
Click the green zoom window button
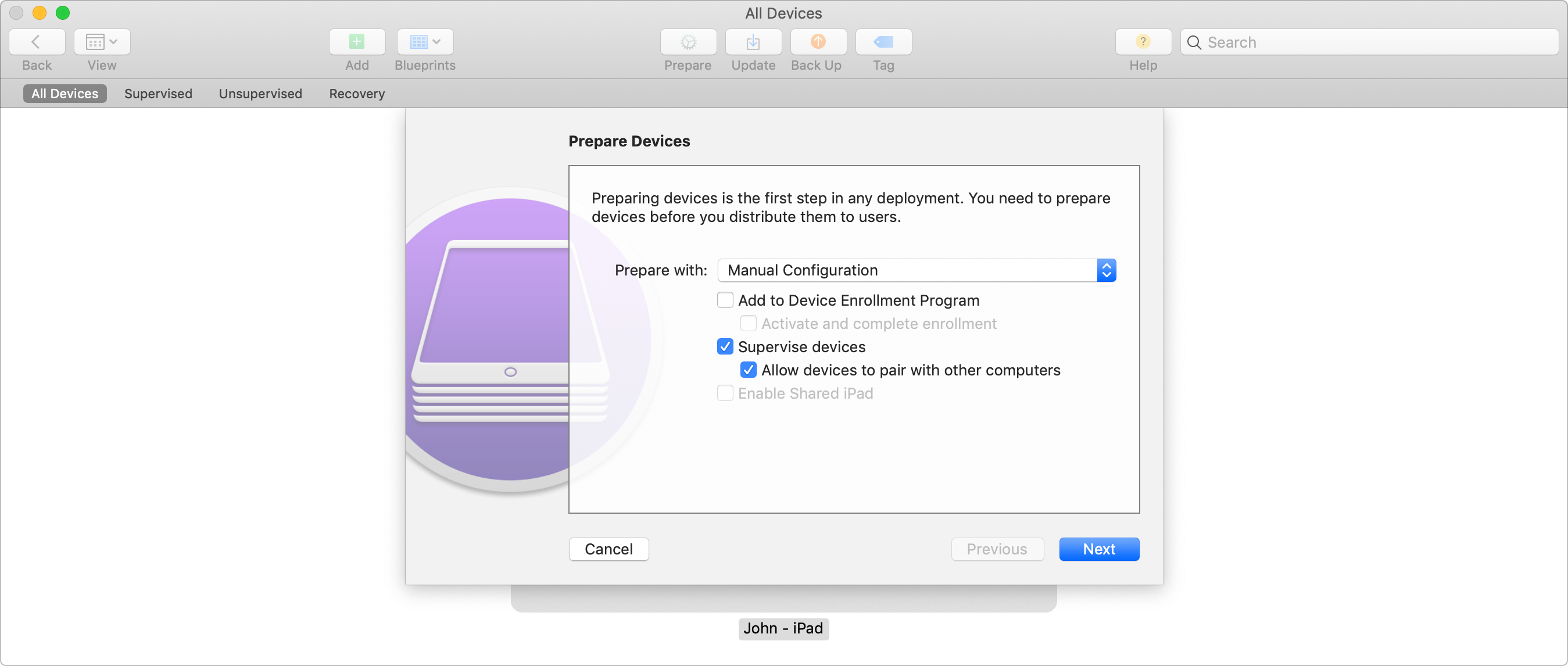[63, 13]
